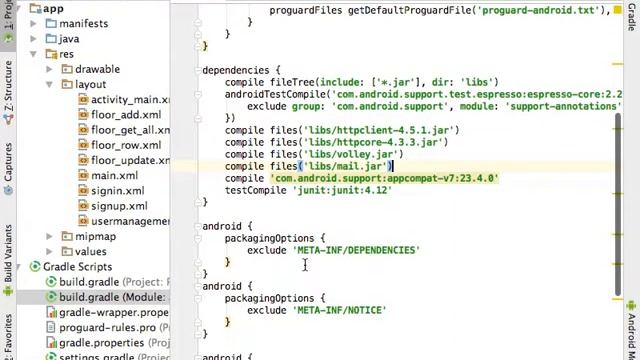This screenshot has height=360, width=640.
Task: Open the Favorites side panel tab
Action: 8,336
